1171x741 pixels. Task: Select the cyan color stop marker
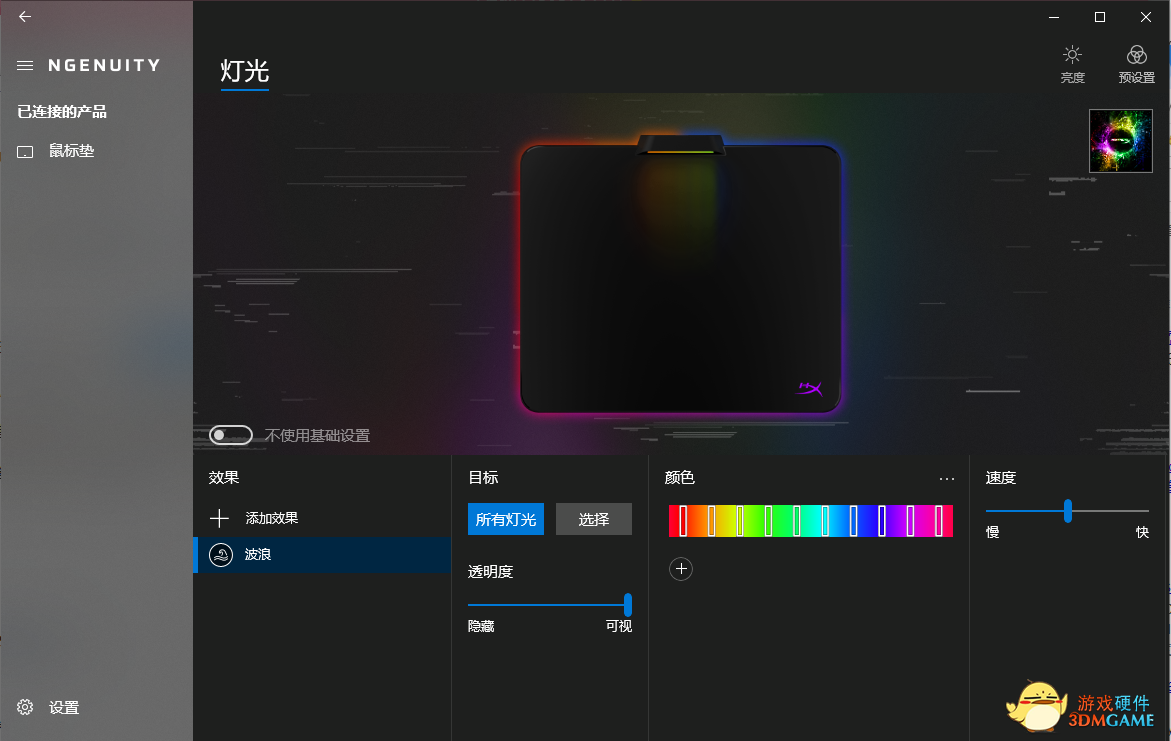824,521
